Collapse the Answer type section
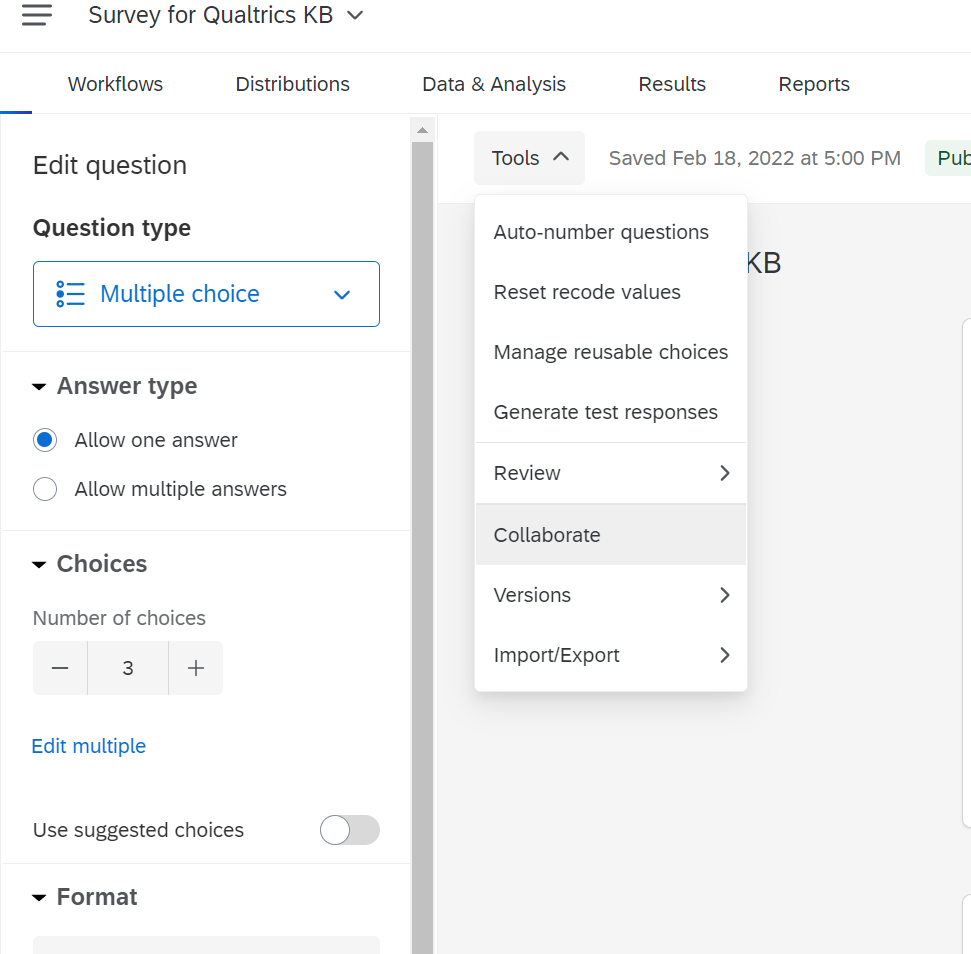Screen dimensions: 971x954 click(x=38, y=385)
